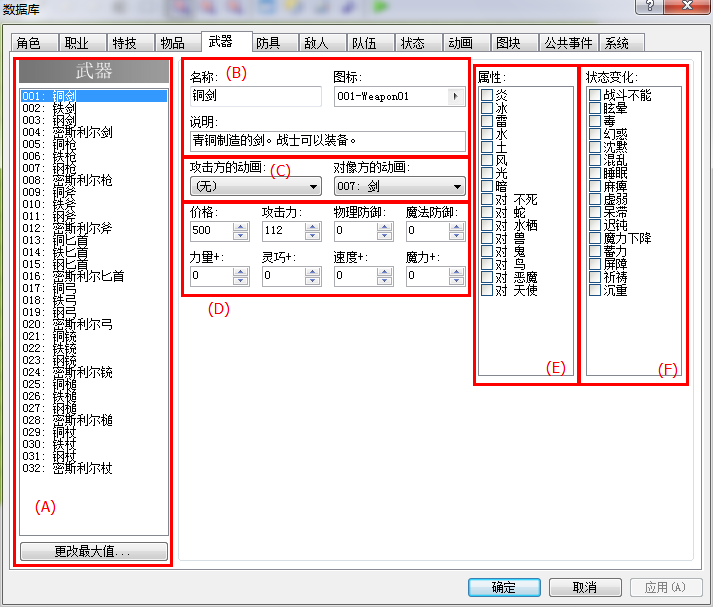
Task: Increase 魔法防御 with its up arrow
Action: click(x=456, y=226)
